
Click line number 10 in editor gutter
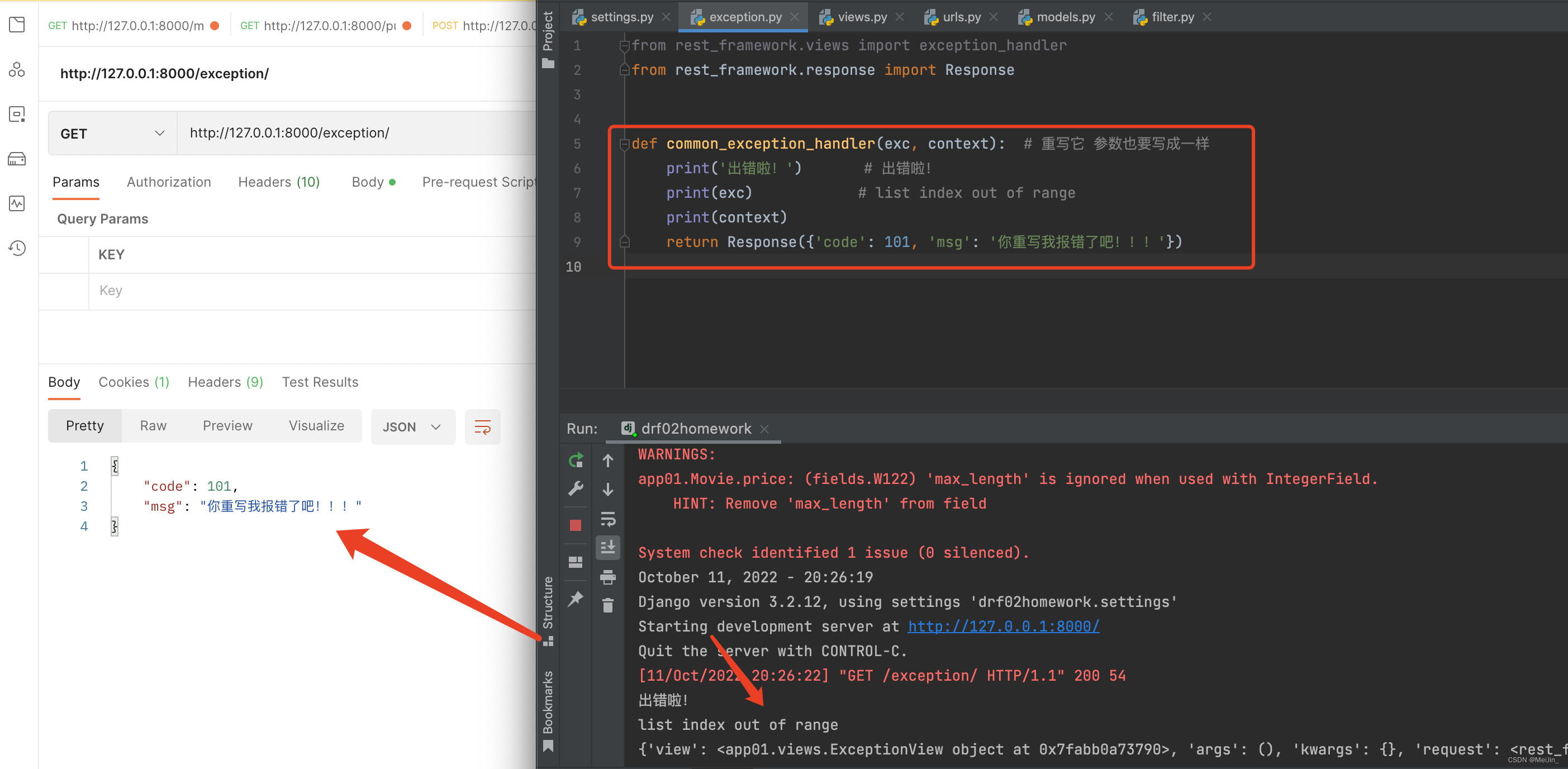click(x=573, y=267)
